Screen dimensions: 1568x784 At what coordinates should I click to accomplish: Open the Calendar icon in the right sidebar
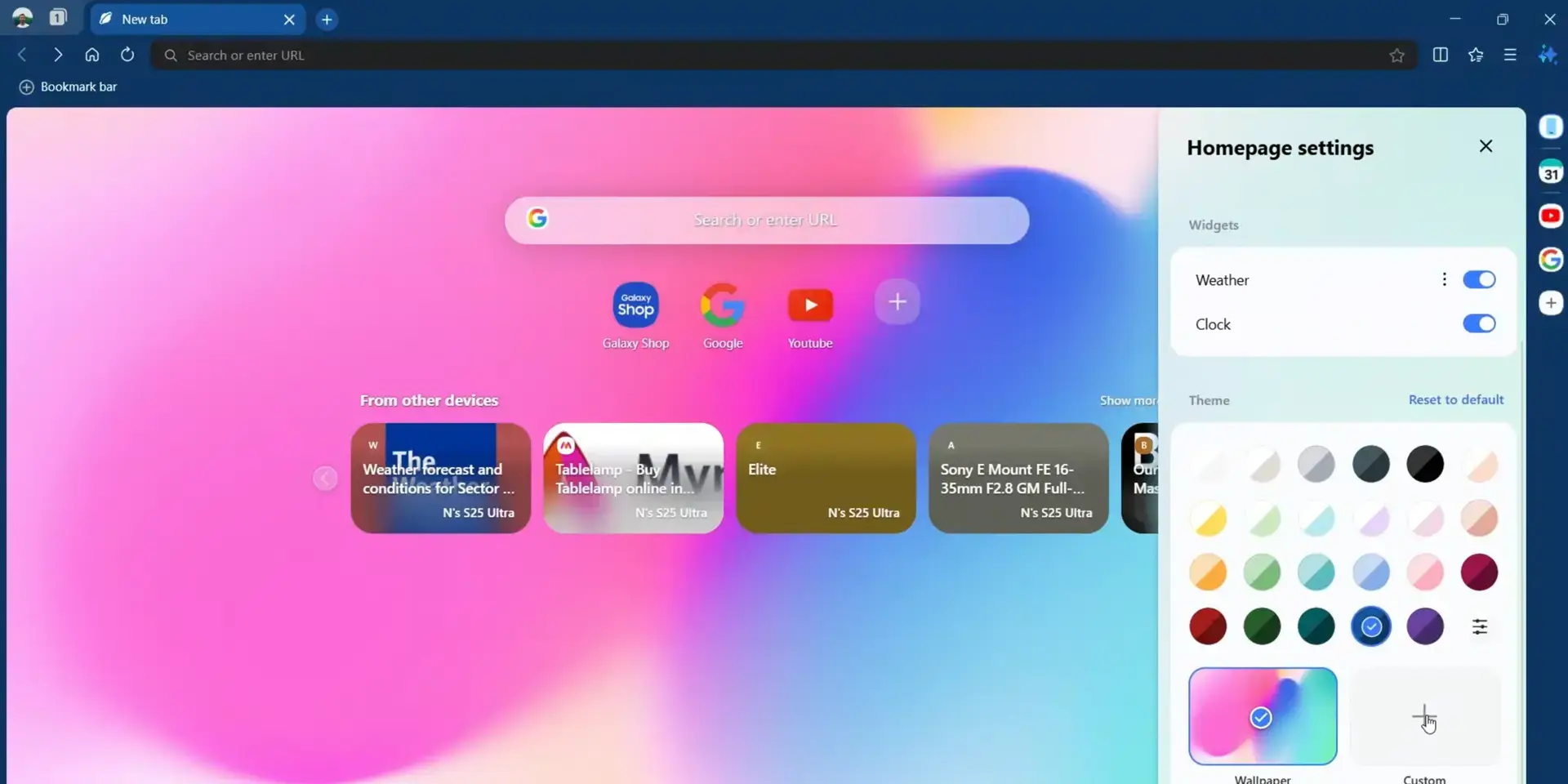click(1551, 171)
